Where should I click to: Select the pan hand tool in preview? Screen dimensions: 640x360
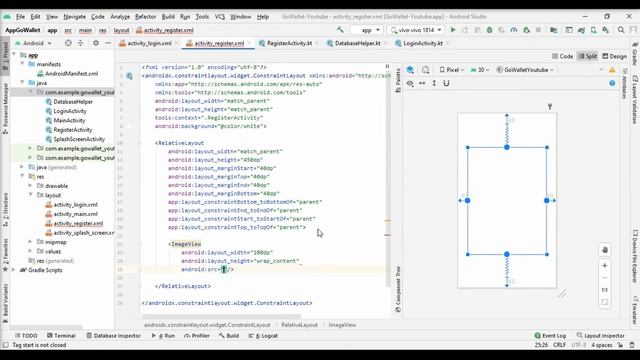[x=605, y=250]
